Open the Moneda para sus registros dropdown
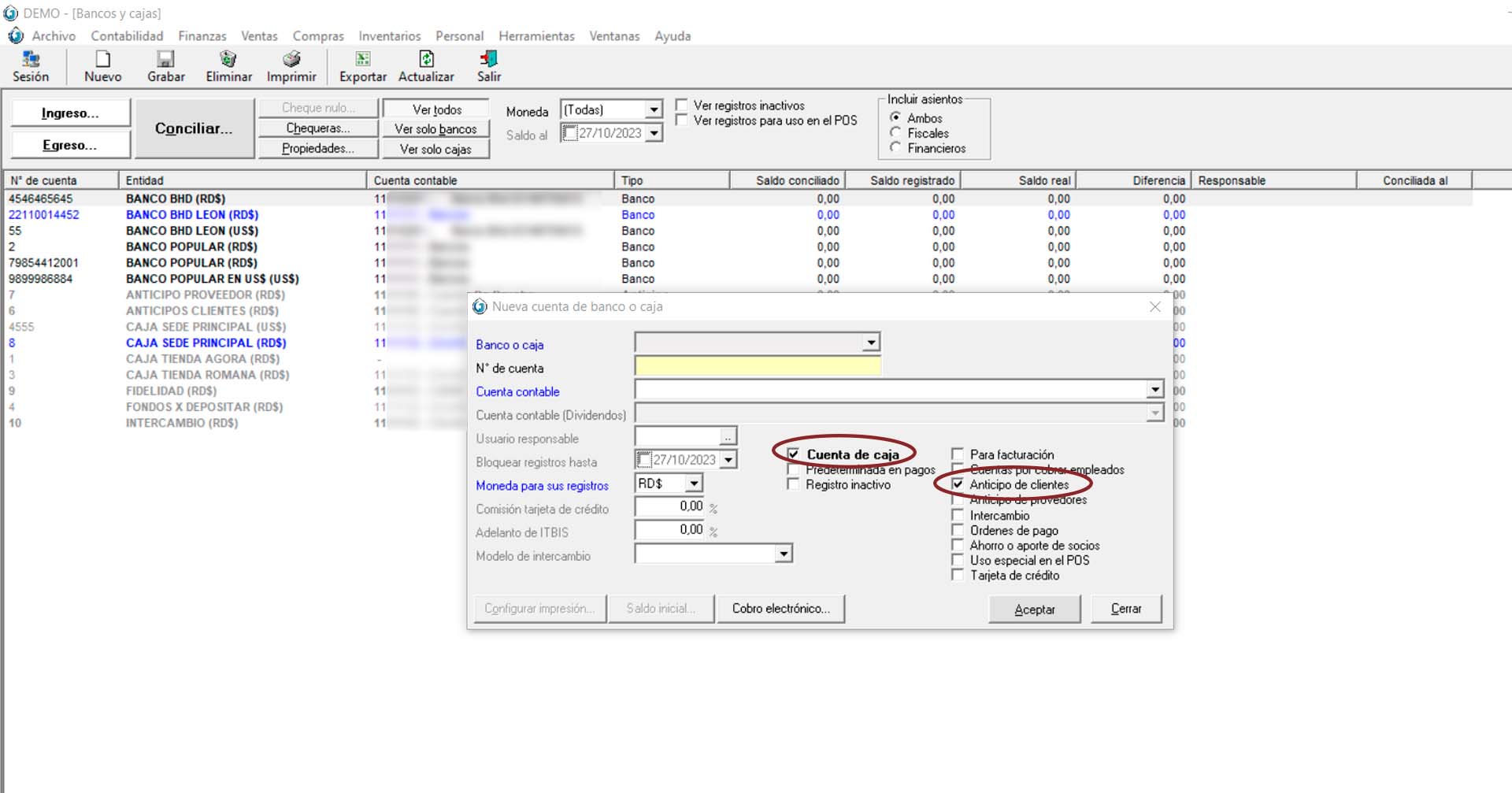The height and width of the screenshot is (793, 1512). 693,484
